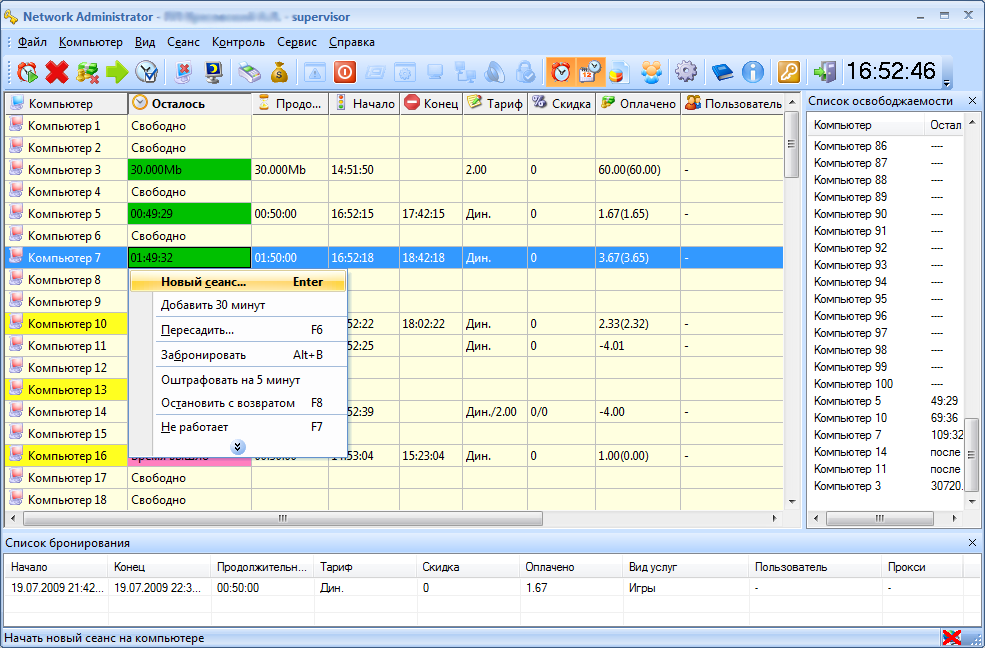The height and width of the screenshot is (648, 985).
Task: Click the pie chart report icon
Action: [621, 72]
